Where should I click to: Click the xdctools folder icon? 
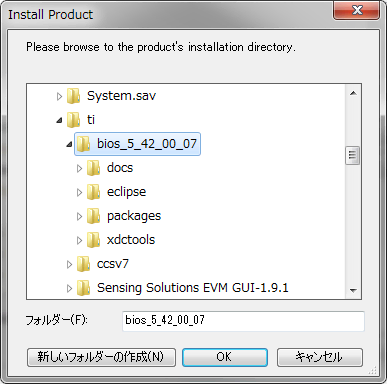point(93,240)
